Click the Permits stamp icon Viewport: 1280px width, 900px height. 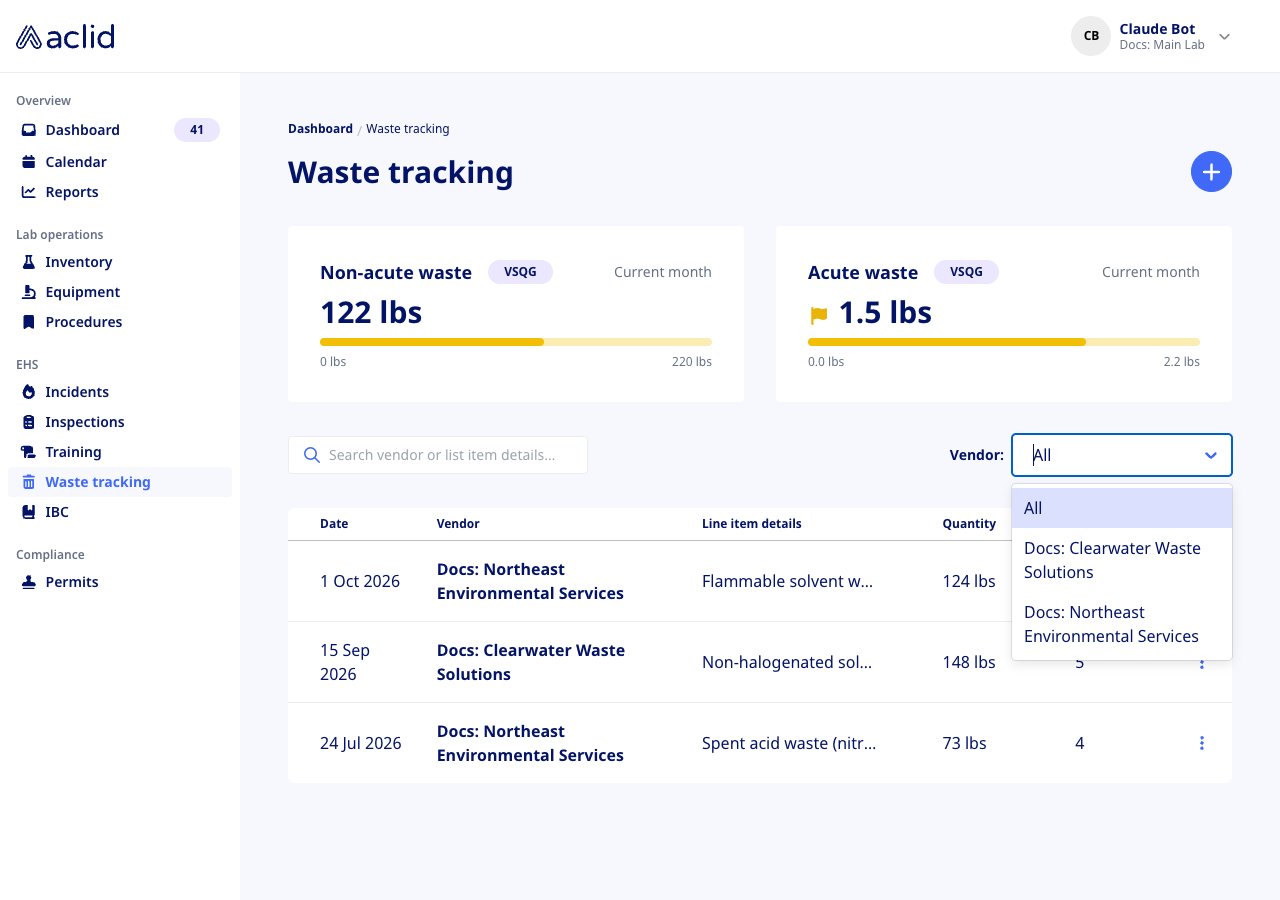click(x=29, y=582)
